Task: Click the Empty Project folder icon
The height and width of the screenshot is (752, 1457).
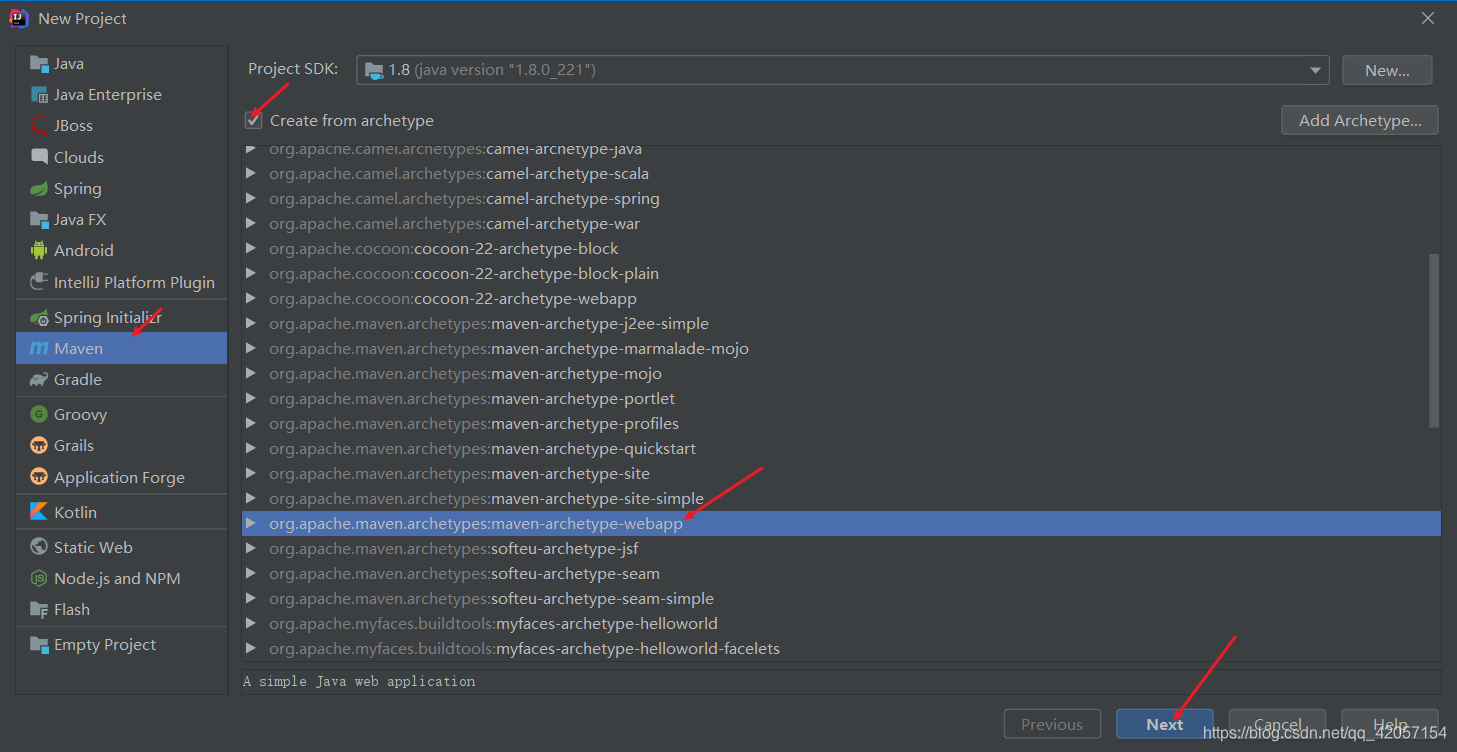Action: (39, 645)
